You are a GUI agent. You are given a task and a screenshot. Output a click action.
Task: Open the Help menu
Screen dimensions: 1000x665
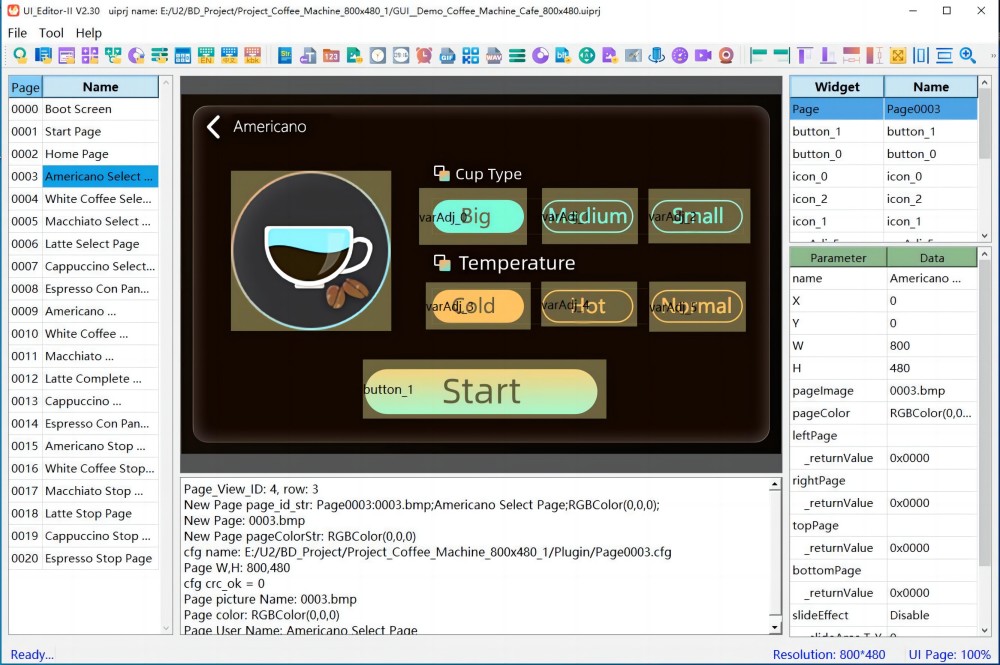[89, 33]
